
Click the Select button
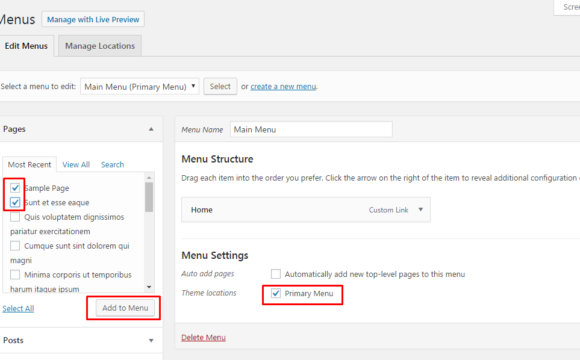point(220,86)
